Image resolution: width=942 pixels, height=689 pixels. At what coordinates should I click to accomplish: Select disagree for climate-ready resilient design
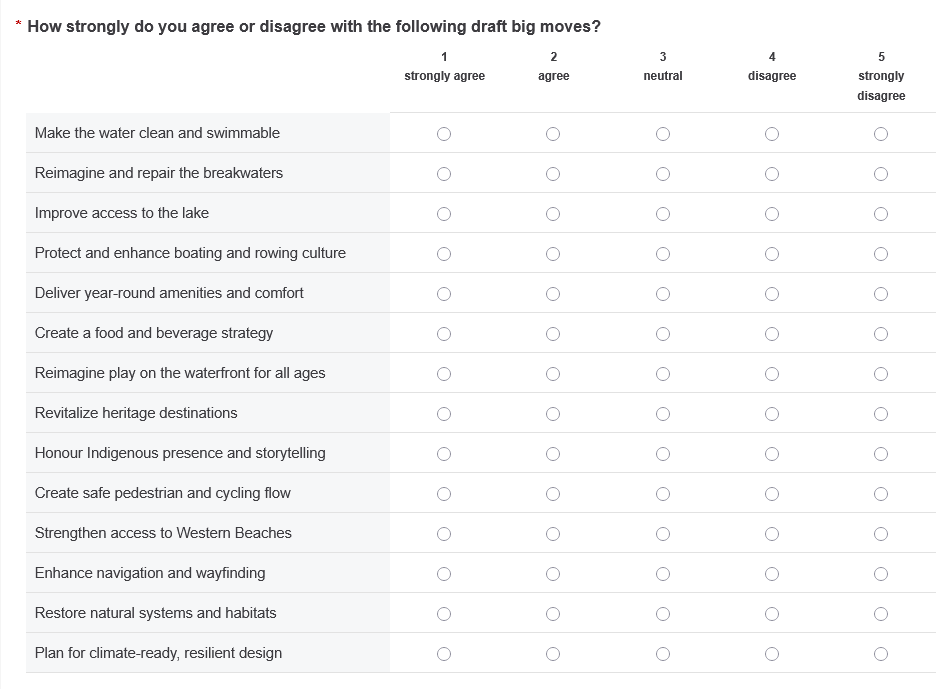tap(771, 654)
